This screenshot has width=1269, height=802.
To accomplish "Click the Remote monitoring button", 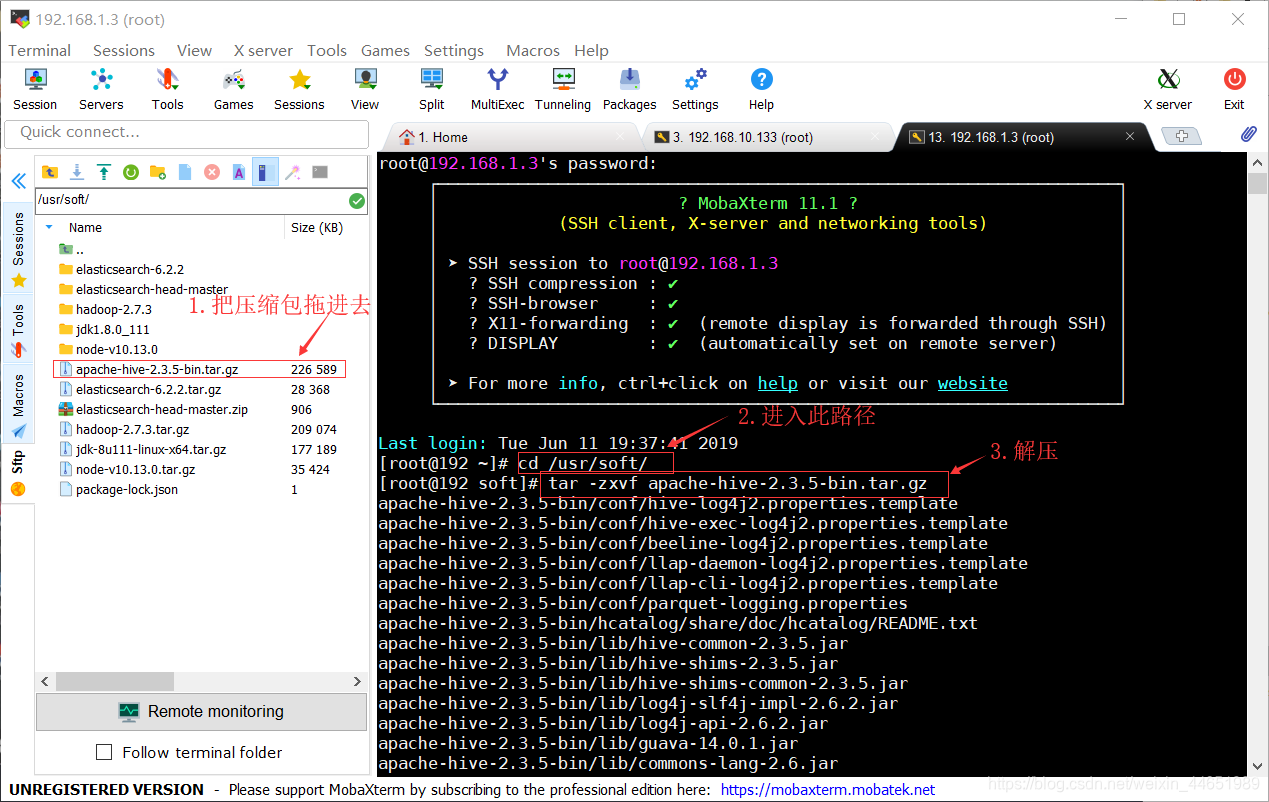I will click(202, 712).
